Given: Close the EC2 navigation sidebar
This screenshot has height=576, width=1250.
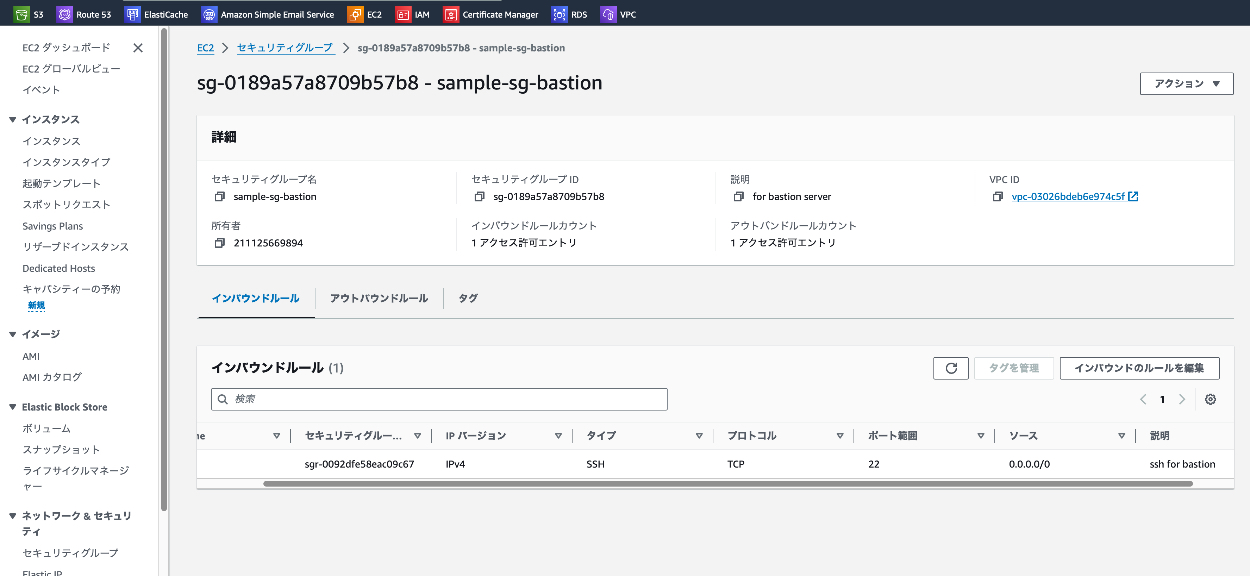Looking at the screenshot, I should (138, 48).
